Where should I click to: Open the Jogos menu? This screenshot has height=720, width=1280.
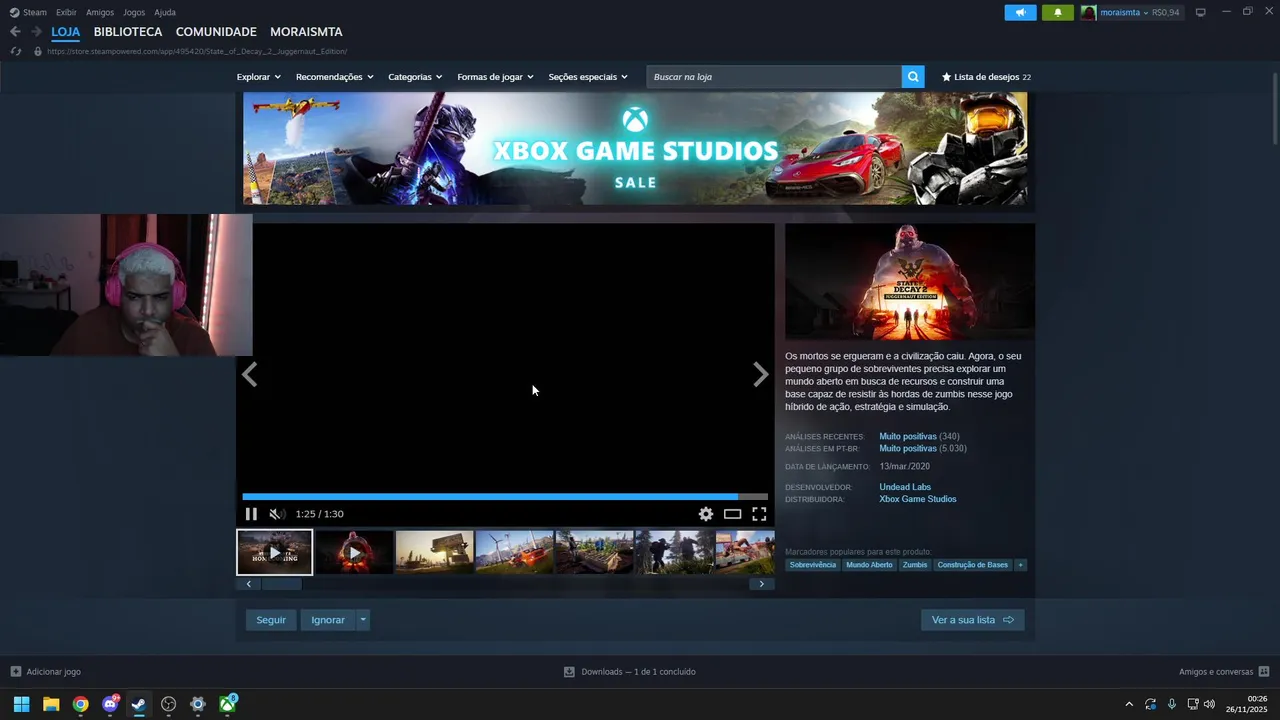(x=134, y=12)
